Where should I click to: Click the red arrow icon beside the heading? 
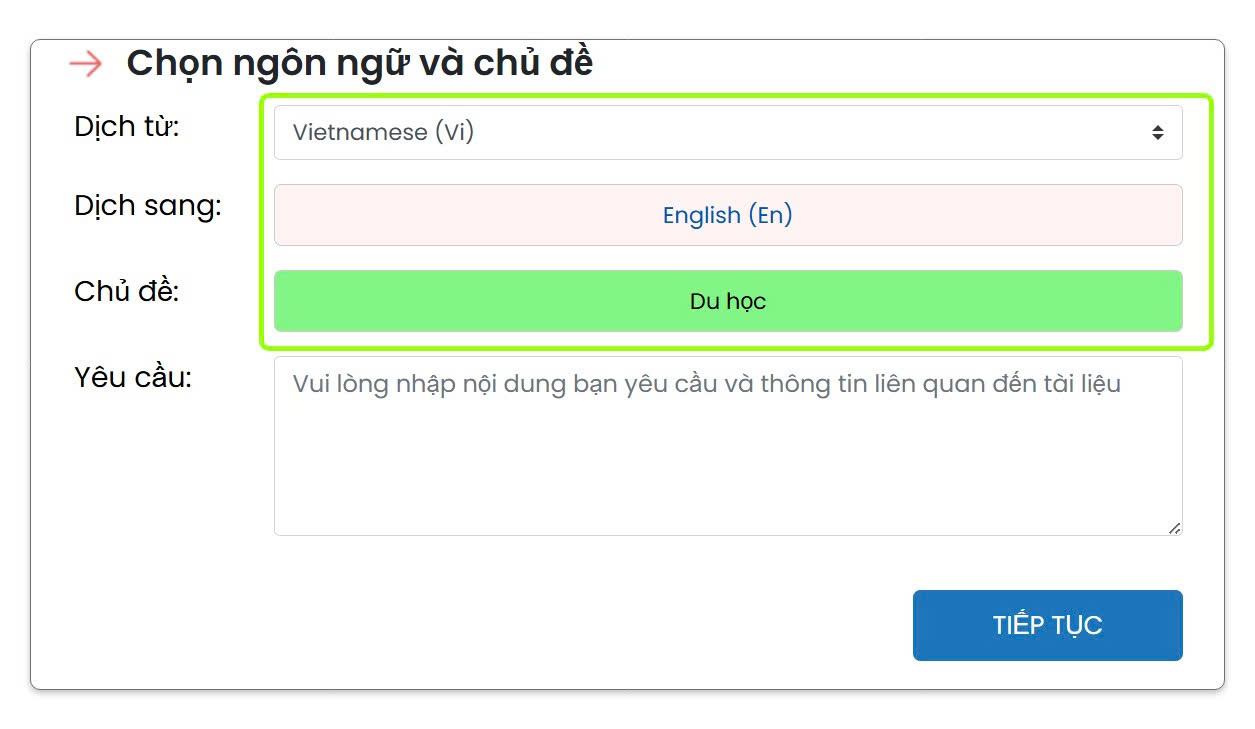click(85, 64)
